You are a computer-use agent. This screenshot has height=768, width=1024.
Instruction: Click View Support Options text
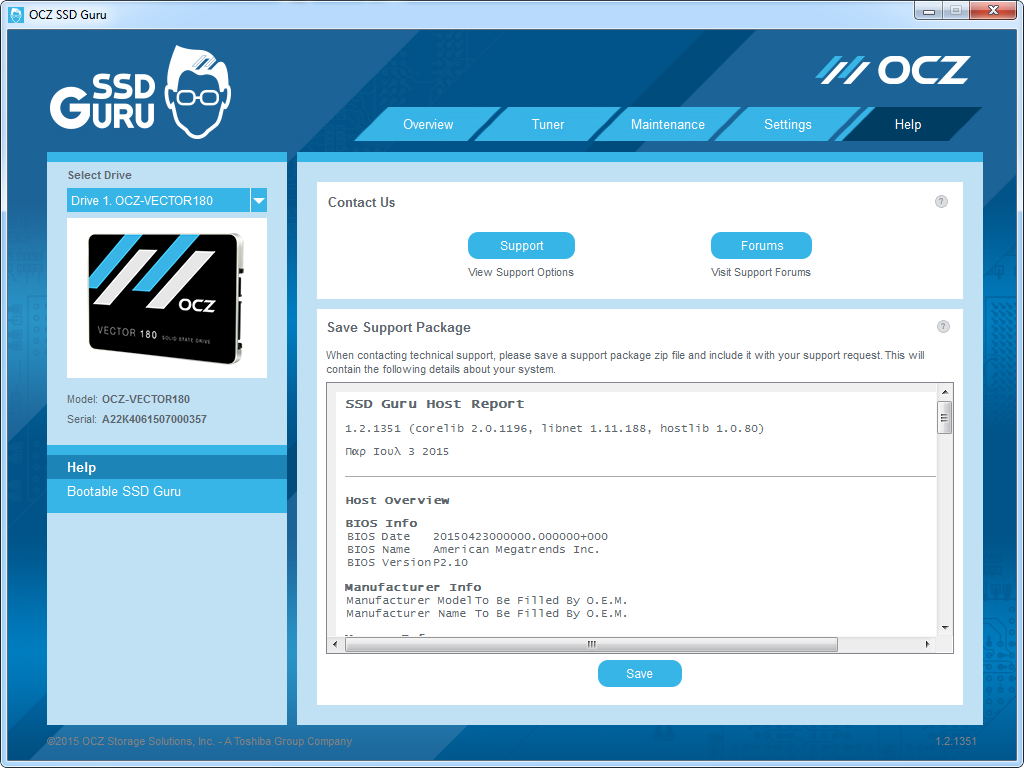click(x=520, y=272)
